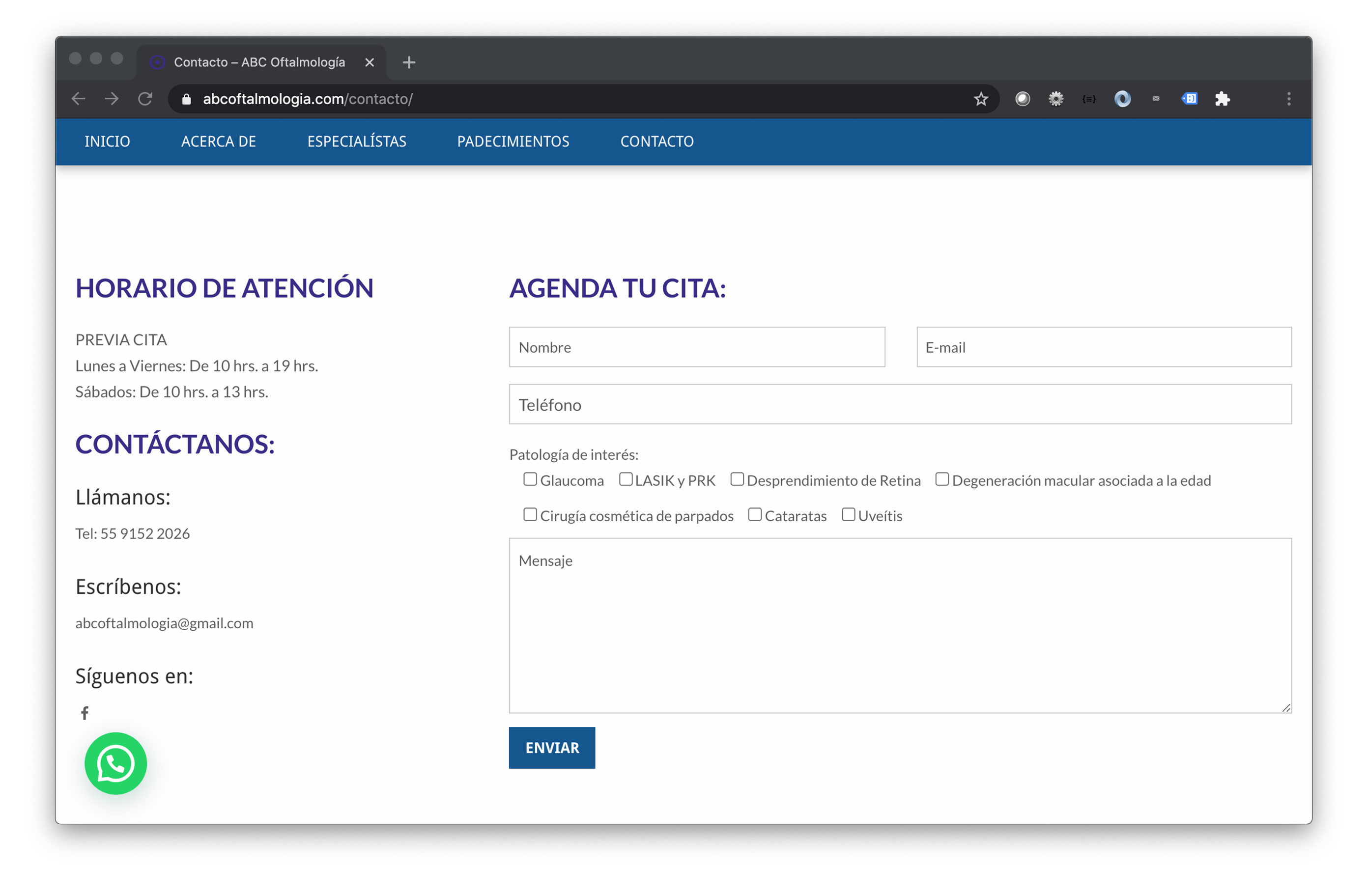This screenshot has height=896, width=1368.
Task: Tick the LASIK y PRK checkbox
Action: [x=626, y=479]
